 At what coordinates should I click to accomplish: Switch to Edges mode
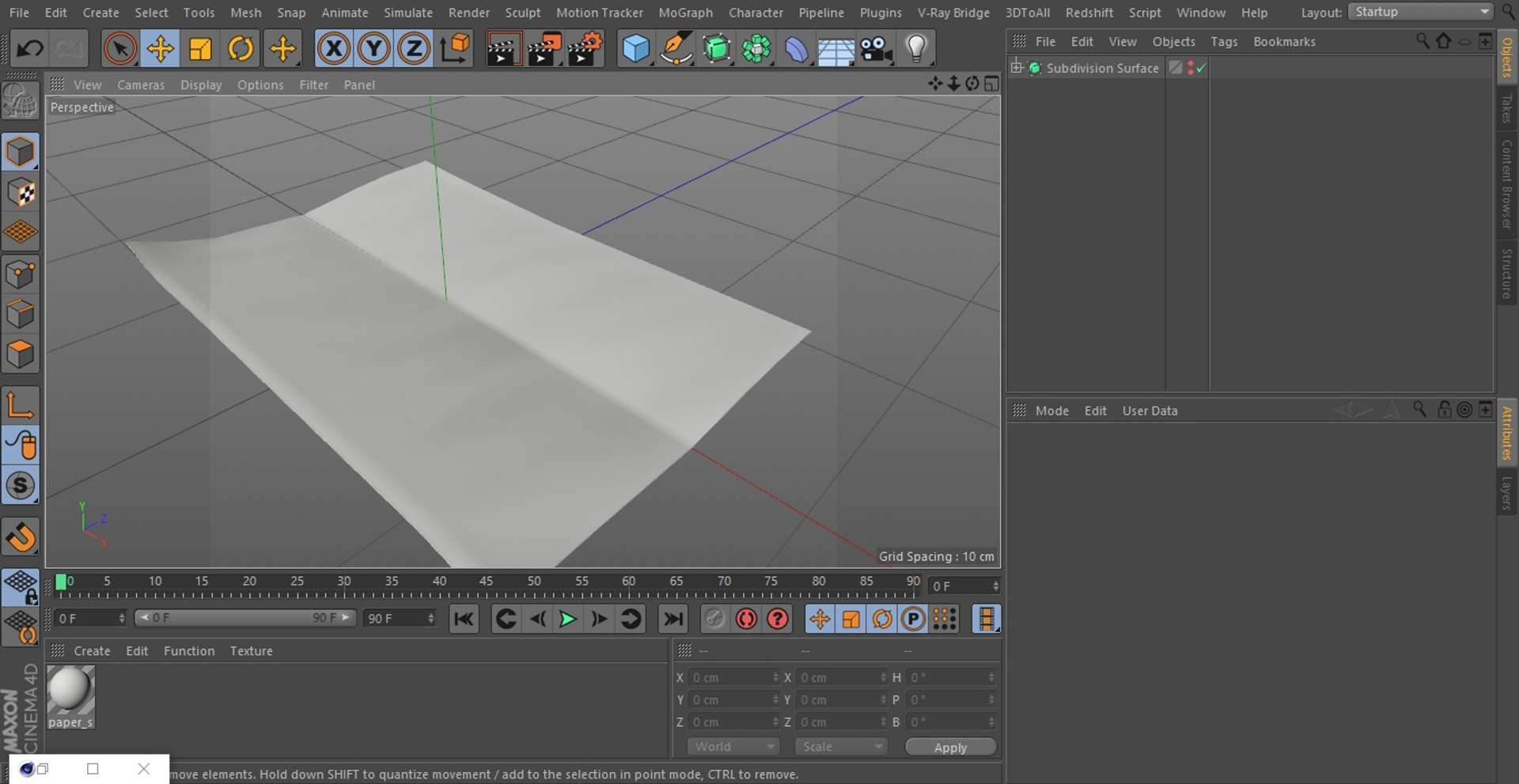click(20, 314)
